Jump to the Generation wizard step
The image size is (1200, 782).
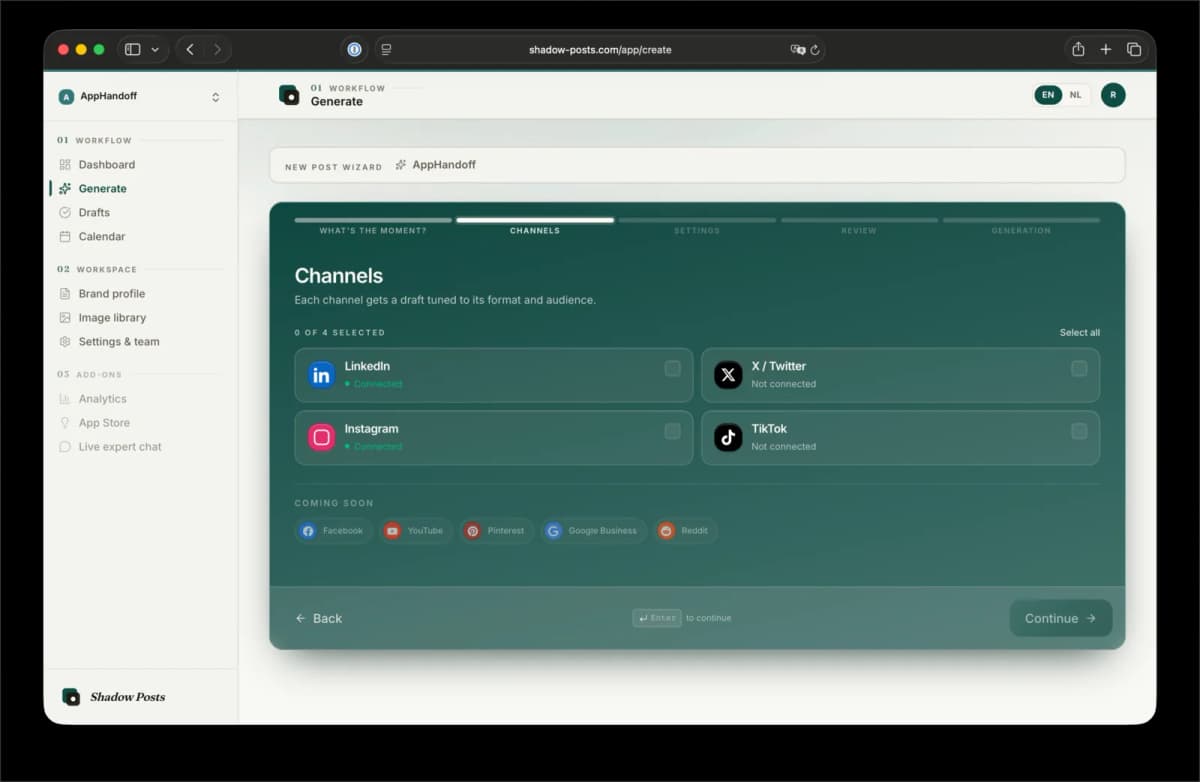1021,225
